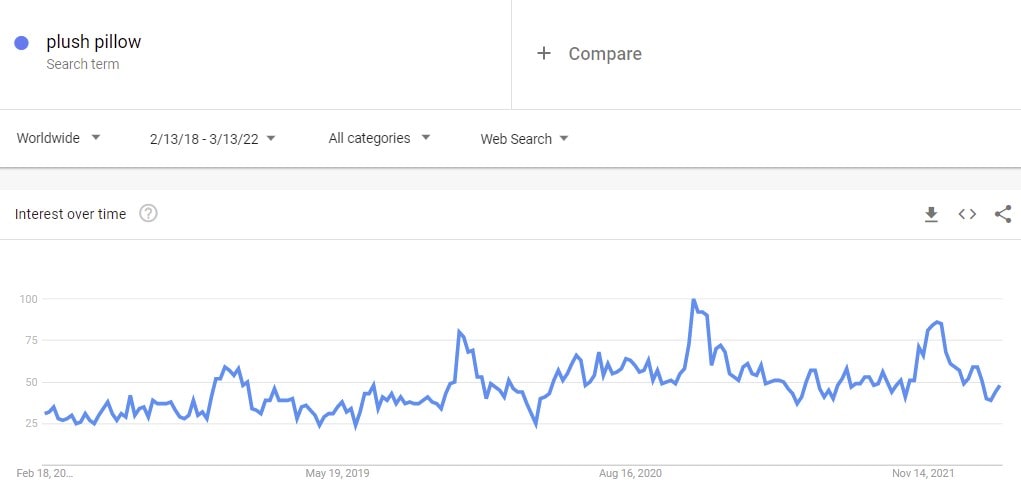
Task: Click the highest peak on the chart
Action: pyautogui.click(x=693, y=300)
